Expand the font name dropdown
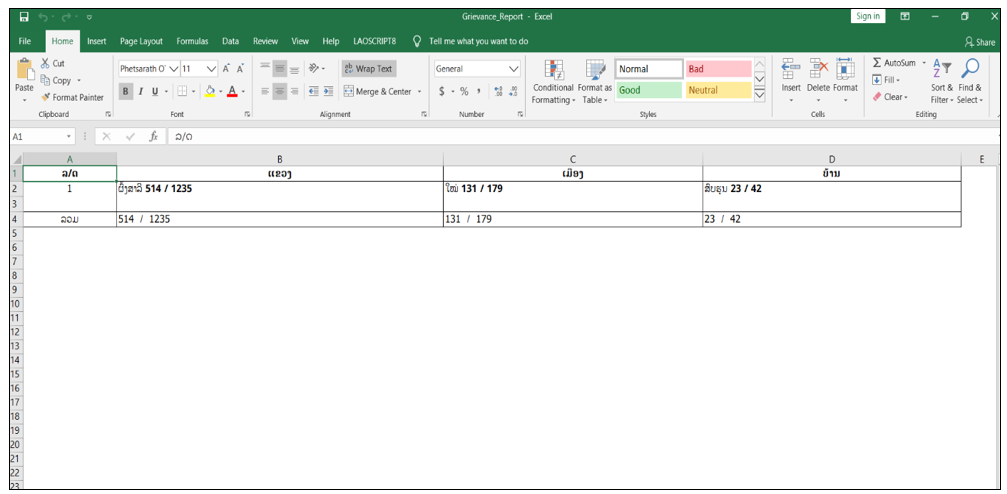 [x=174, y=69]
